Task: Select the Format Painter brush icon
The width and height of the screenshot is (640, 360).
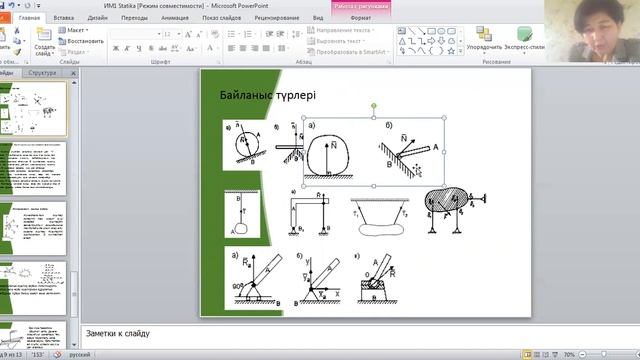Action: tap(17, 52)
